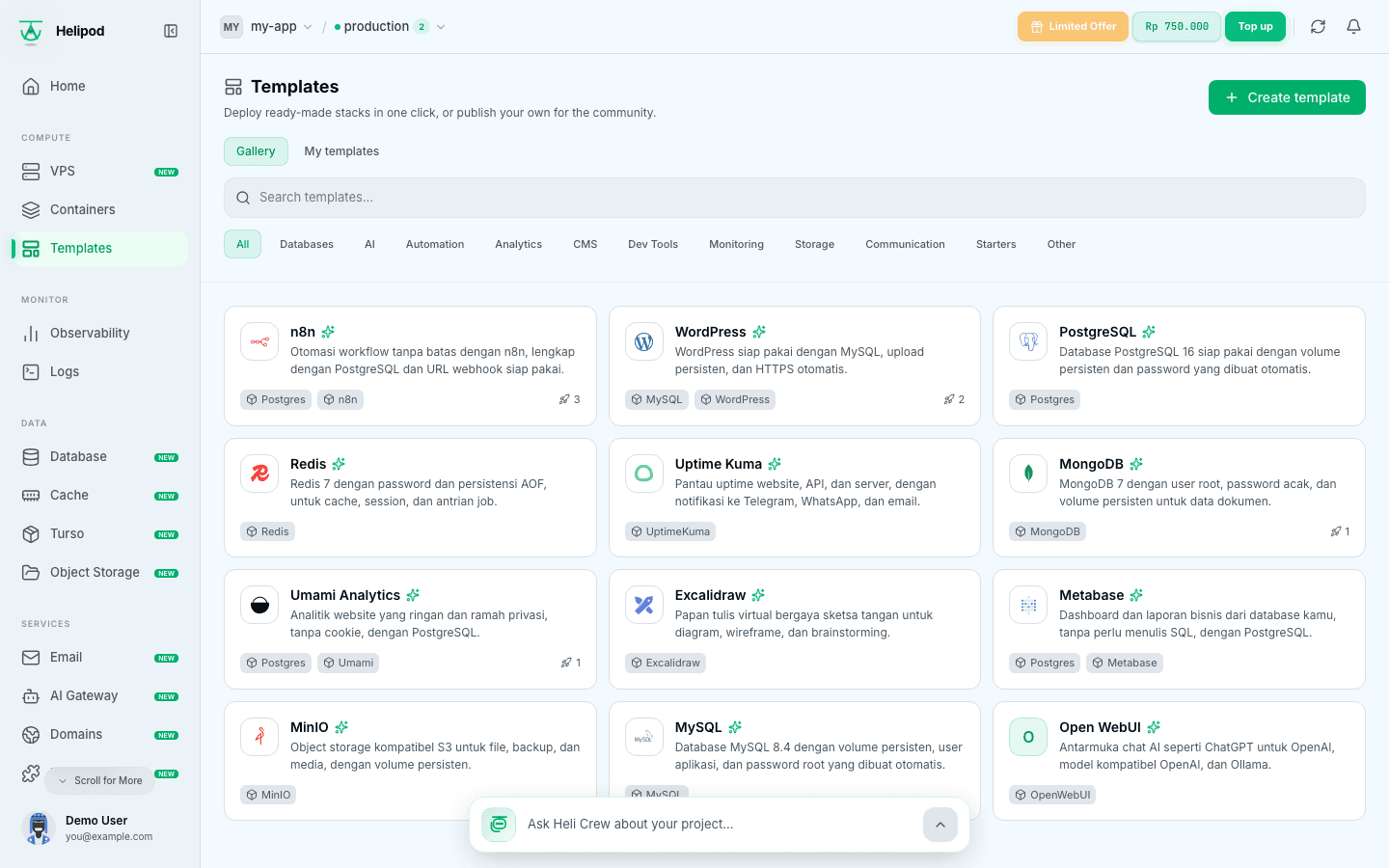This screenshot has width=1389, height=868.
Task: Filter templates by Storage category
Action: pos(814,244)
